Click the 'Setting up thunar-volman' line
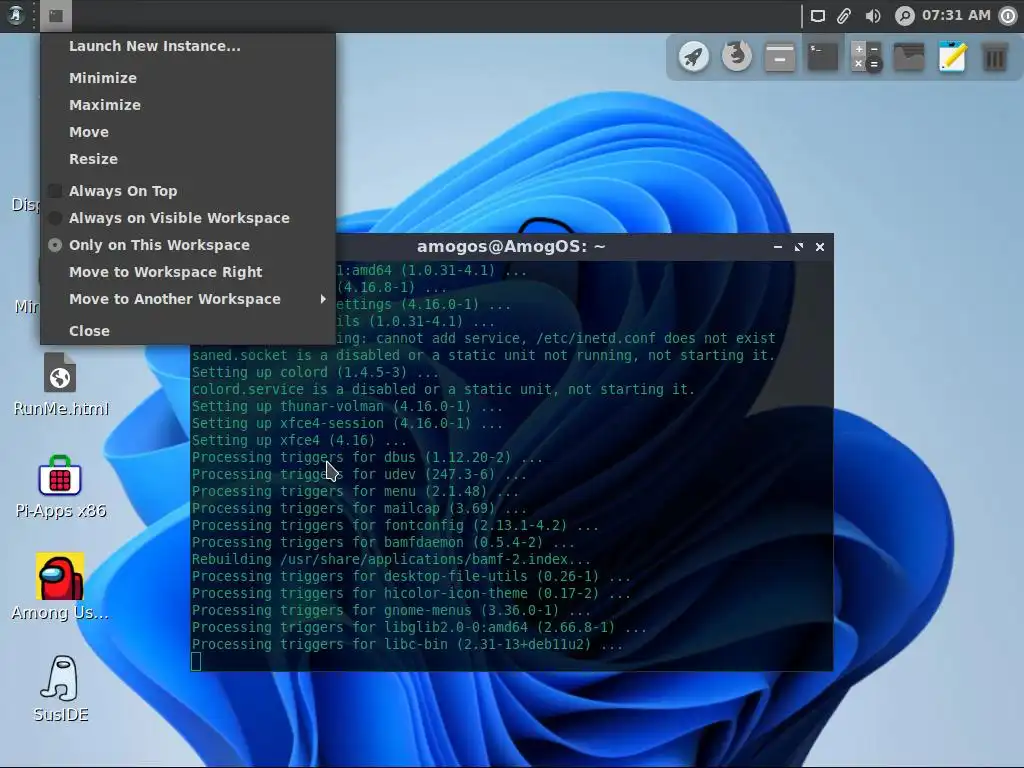 click(347, 407)
